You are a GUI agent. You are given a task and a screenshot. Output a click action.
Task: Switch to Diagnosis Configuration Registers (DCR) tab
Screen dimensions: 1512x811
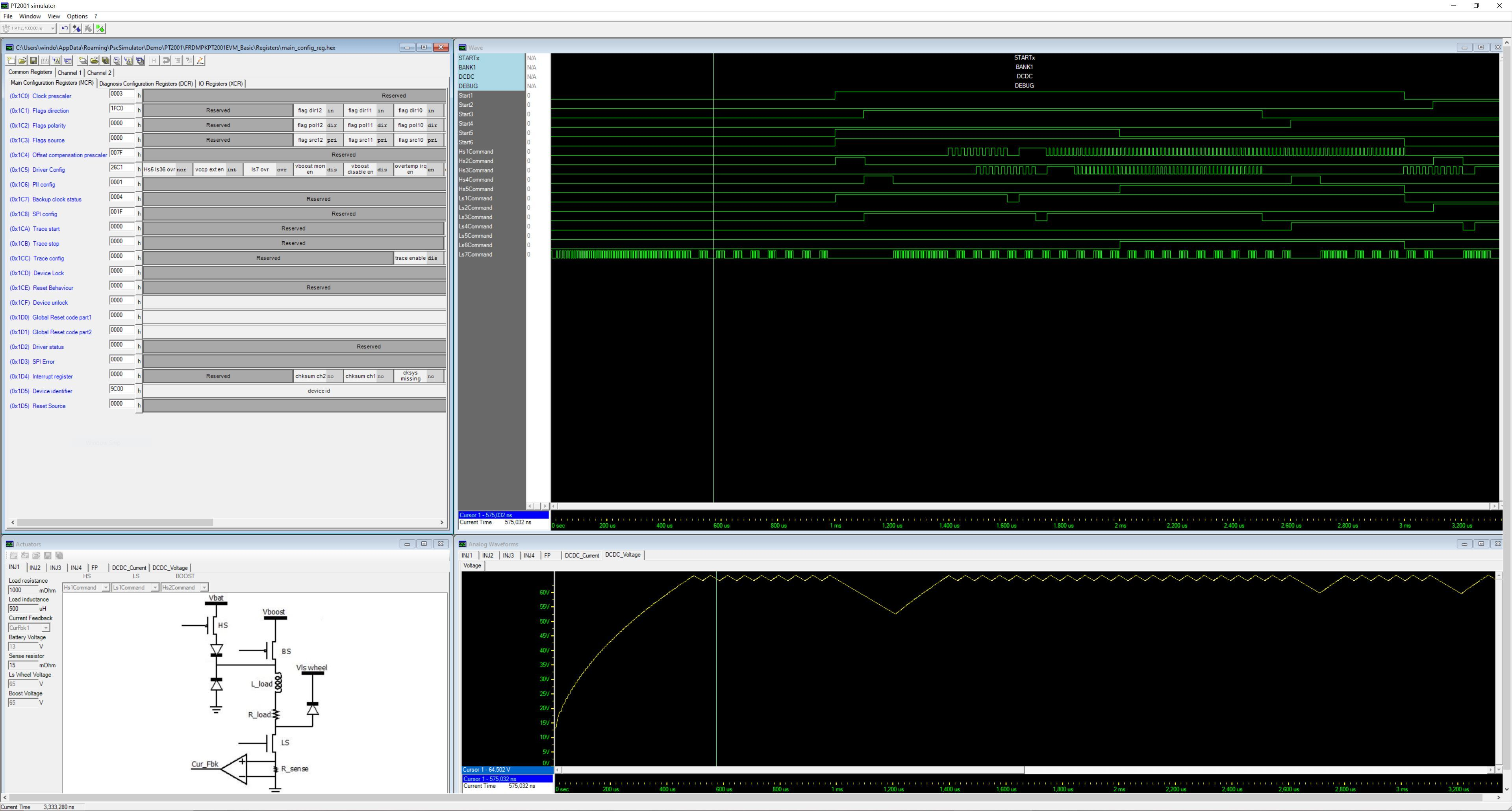(x=146, y=83)
